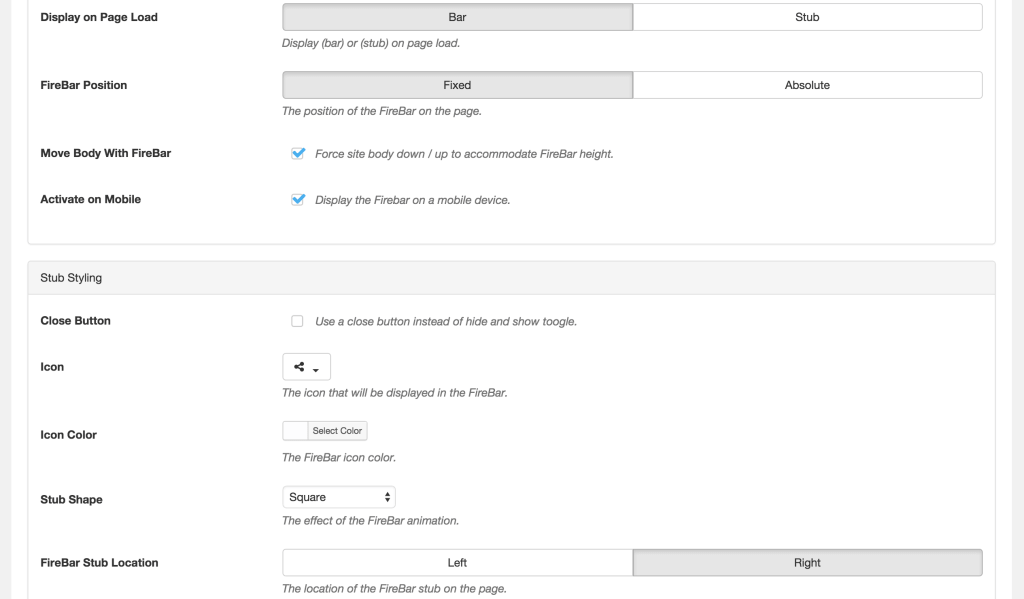This screenshot has height=599, width=1024.
Task: Click the Icon Color swatch box
Action: point(295,431)
